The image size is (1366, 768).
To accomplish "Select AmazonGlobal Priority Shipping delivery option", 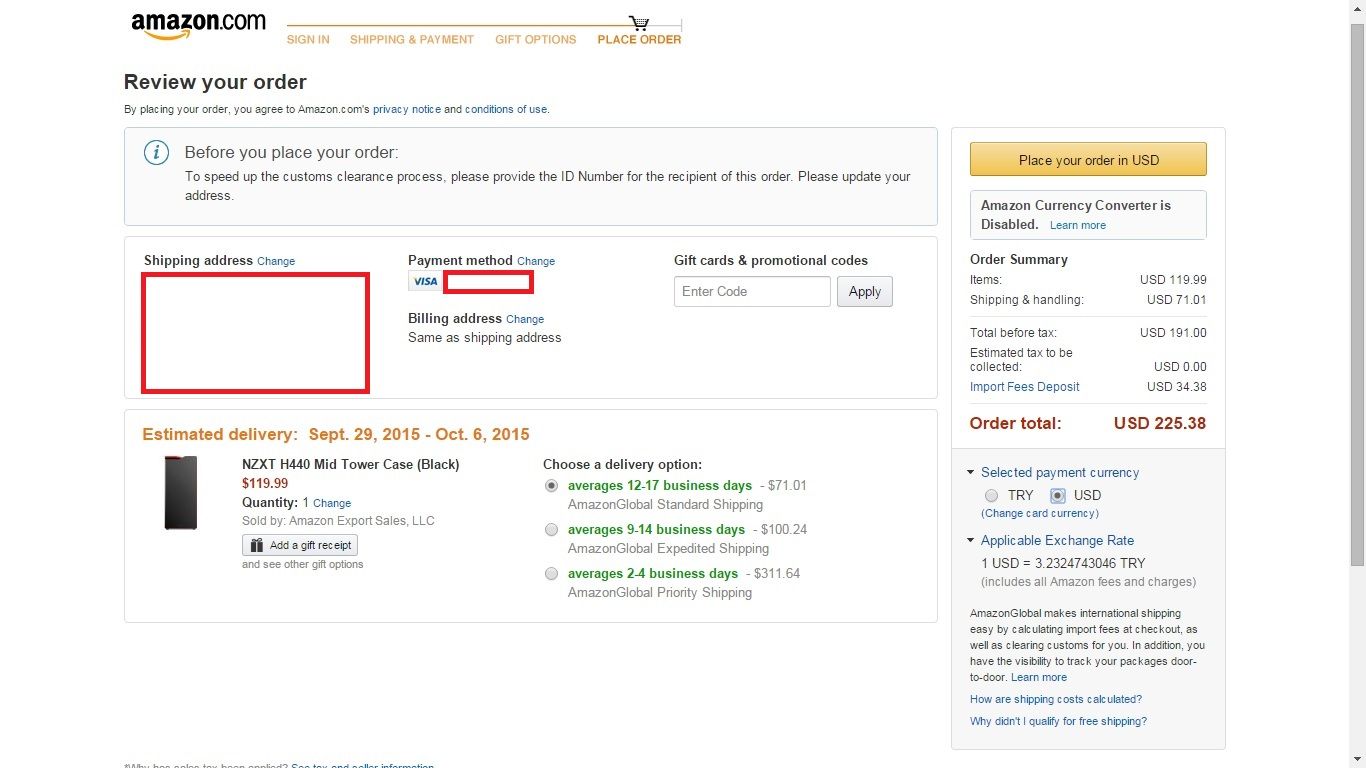I will [551, 574].
